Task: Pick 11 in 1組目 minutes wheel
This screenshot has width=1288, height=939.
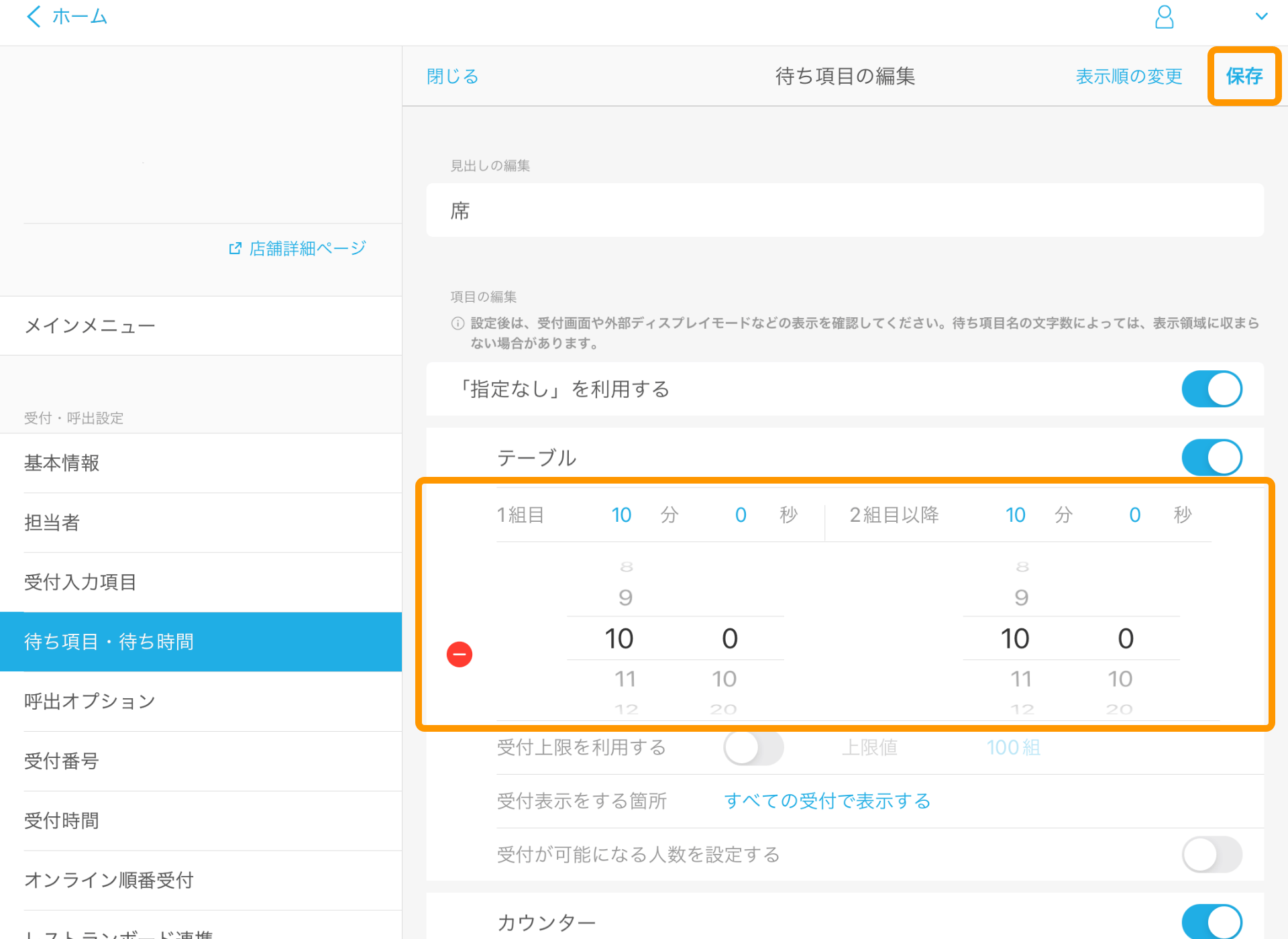Action: coord(625,679)
